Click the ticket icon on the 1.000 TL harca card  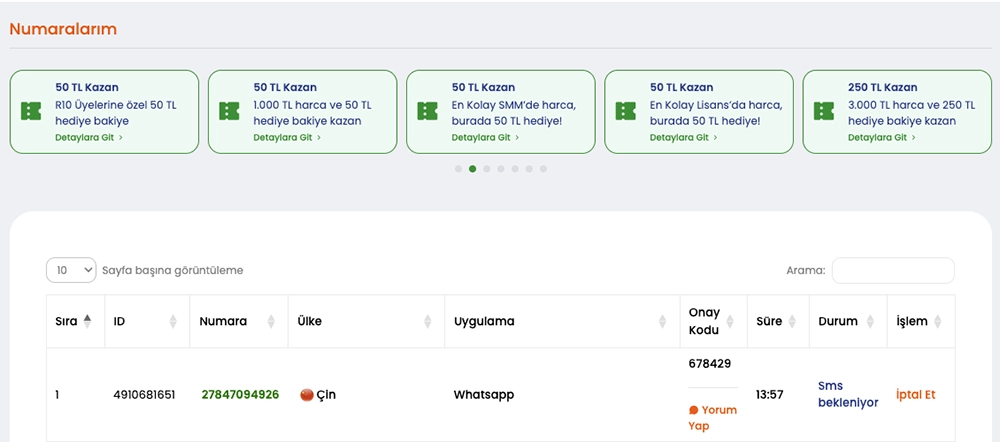click(x=229, y=111)
